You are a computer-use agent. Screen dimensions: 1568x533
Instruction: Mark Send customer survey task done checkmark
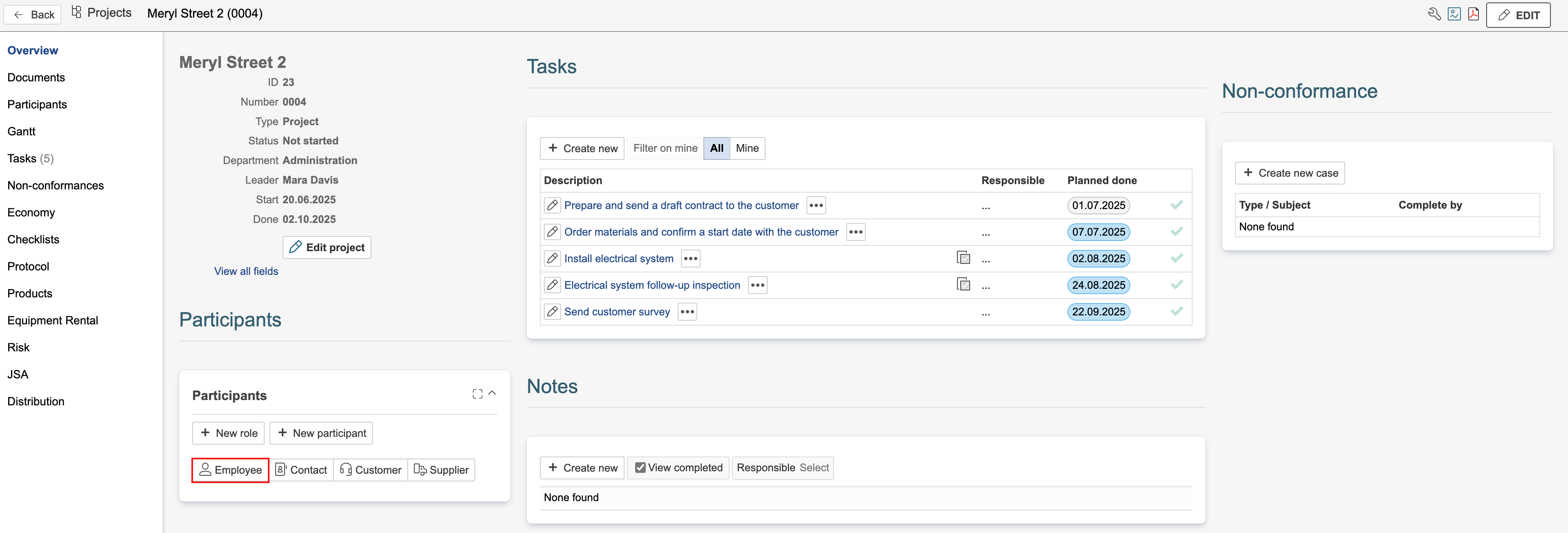point(1176,311)
